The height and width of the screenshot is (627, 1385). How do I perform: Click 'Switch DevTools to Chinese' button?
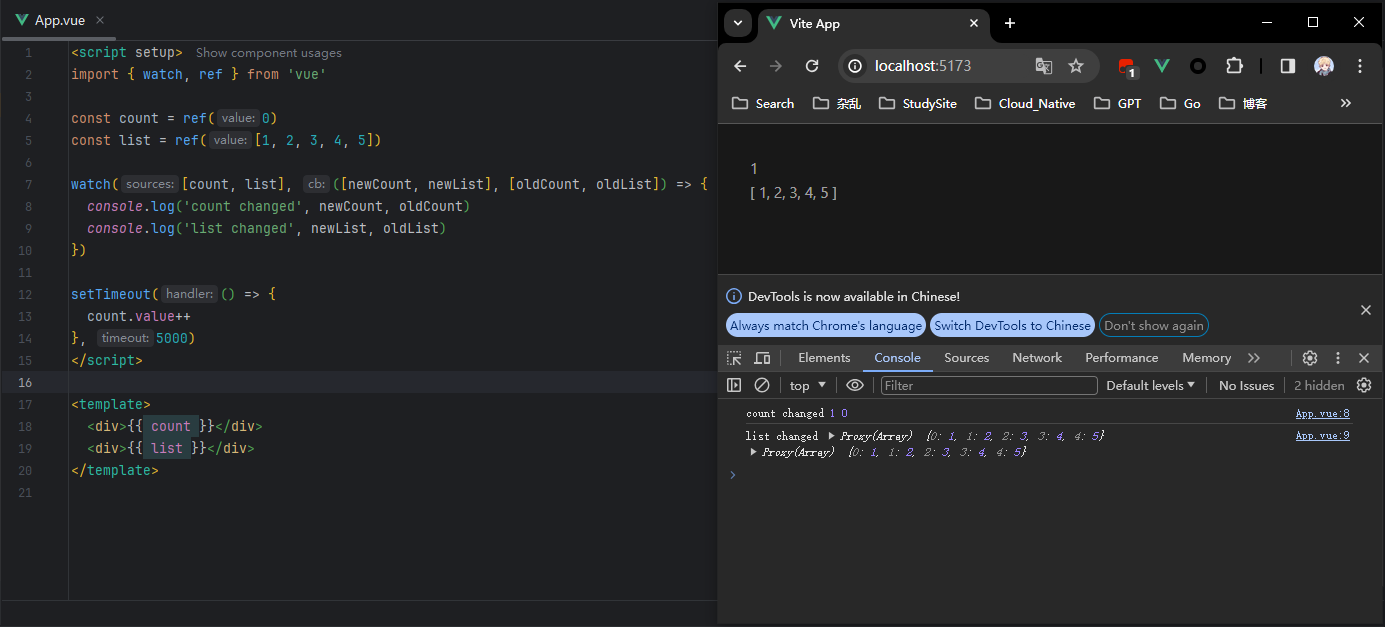click(x=1012, y=325)
